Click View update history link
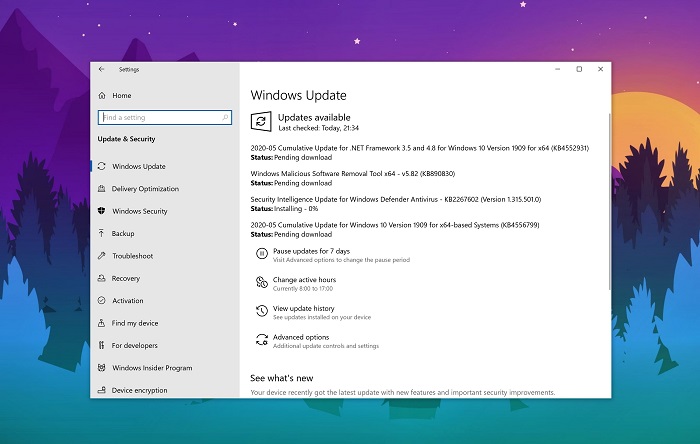The image size is (700, 444). click(x=303, y=309)
